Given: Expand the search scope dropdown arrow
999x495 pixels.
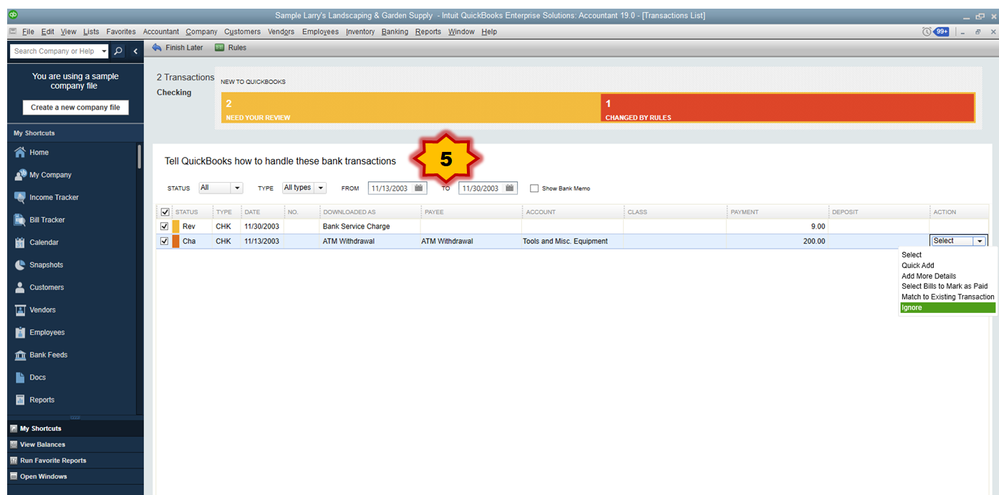Looking at the screenshot, I should [x=104, y=51].
